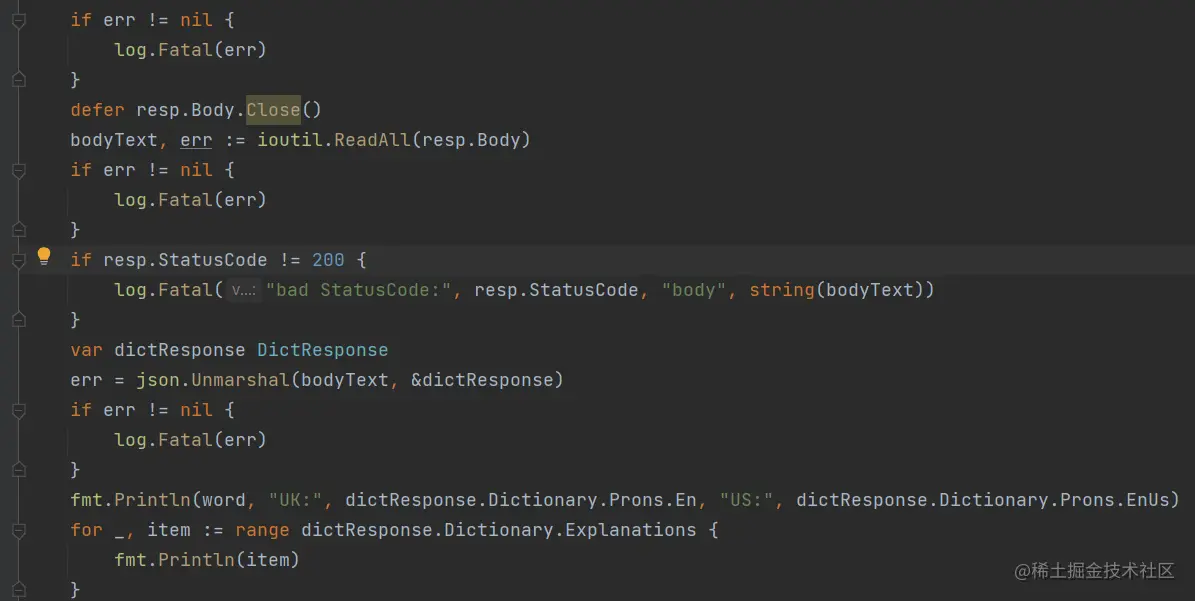Viewport: 1195px width, 601px height.
Task: Click 'Prons.En' before the "US:" string
Action: pos(652,500)
